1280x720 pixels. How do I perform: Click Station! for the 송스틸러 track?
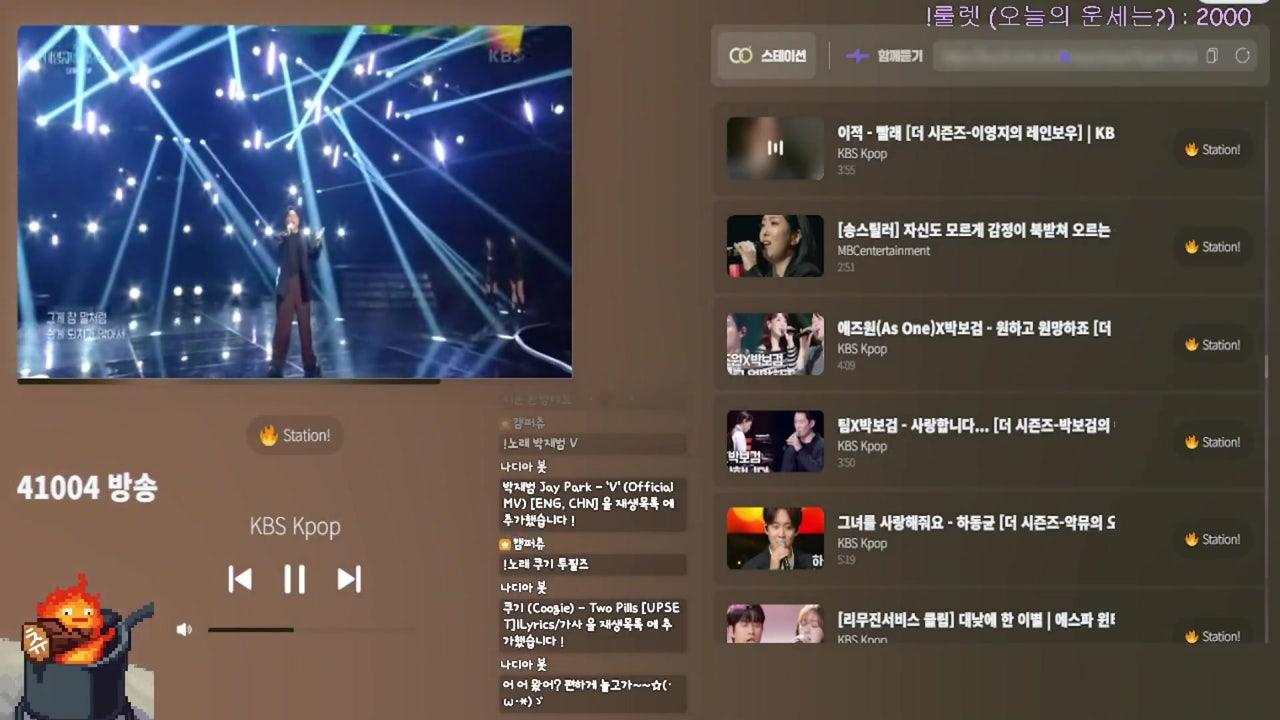tap(1212, 246)
